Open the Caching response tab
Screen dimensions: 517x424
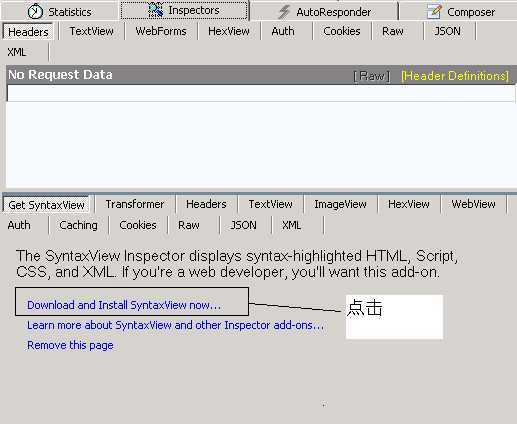(x=78, y=225)
